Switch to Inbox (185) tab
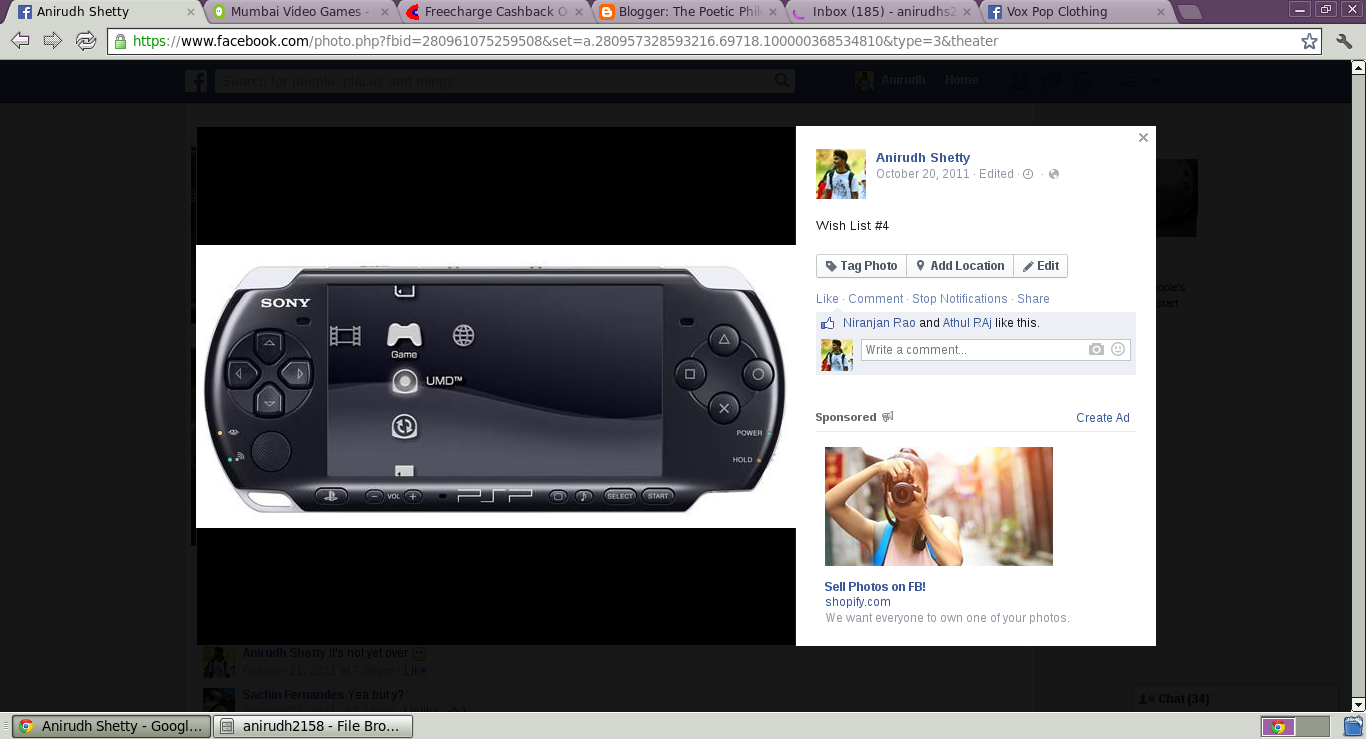The width and height of the screenshot is (1366, 739). point(882,12)
